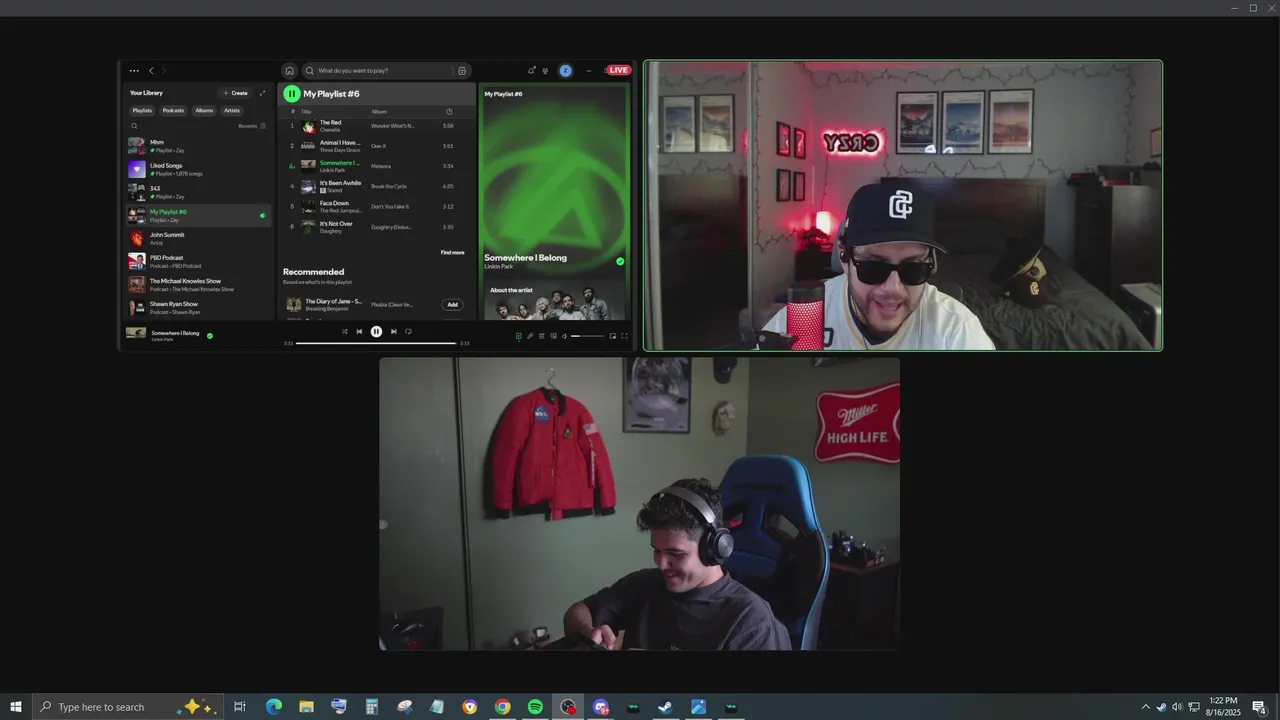Open Spotify notifications bell
The height and width of the screenshot is (720, 1280).
[x=532, y=71]
